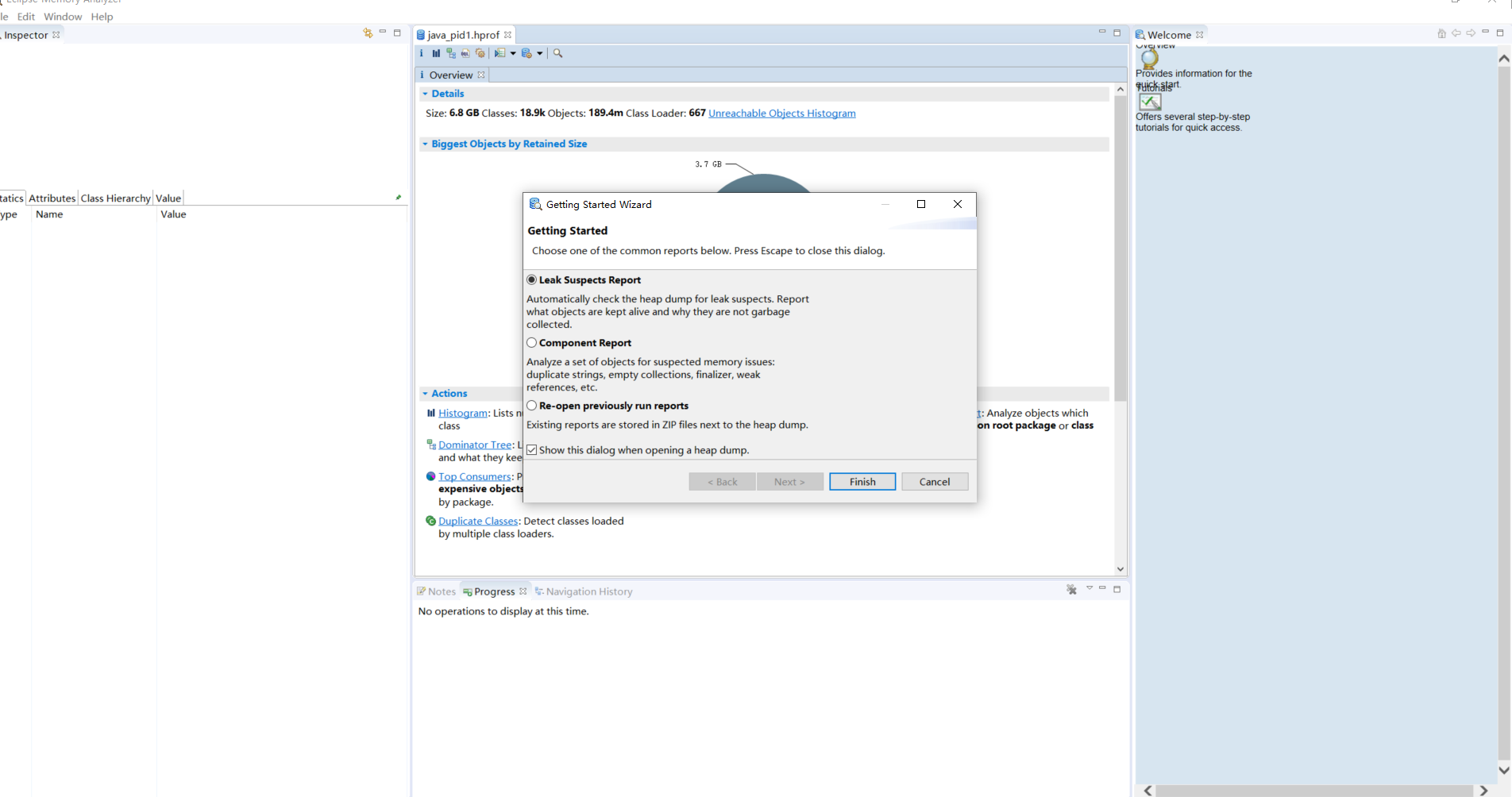Open the Query Browser dropdown arrow
The width and height of the screenshot is (1512, 797).
click(x=540, y=53)
